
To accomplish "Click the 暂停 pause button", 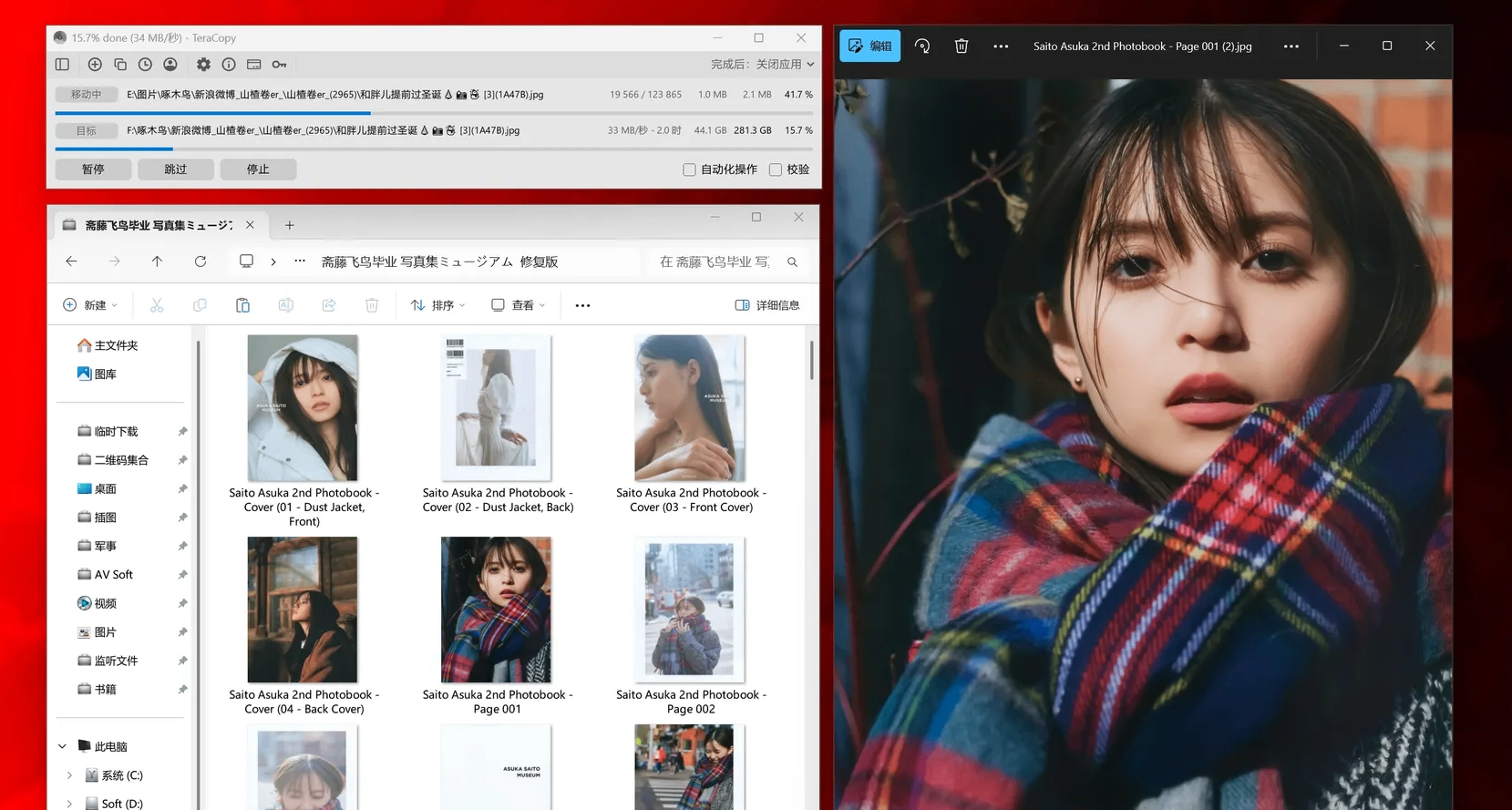I will tap(93, 169).
